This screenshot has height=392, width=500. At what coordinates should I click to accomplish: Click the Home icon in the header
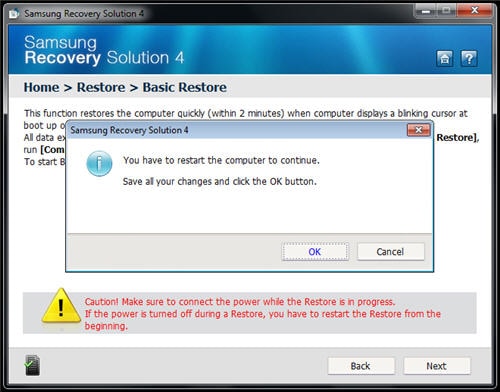point(444,59)
